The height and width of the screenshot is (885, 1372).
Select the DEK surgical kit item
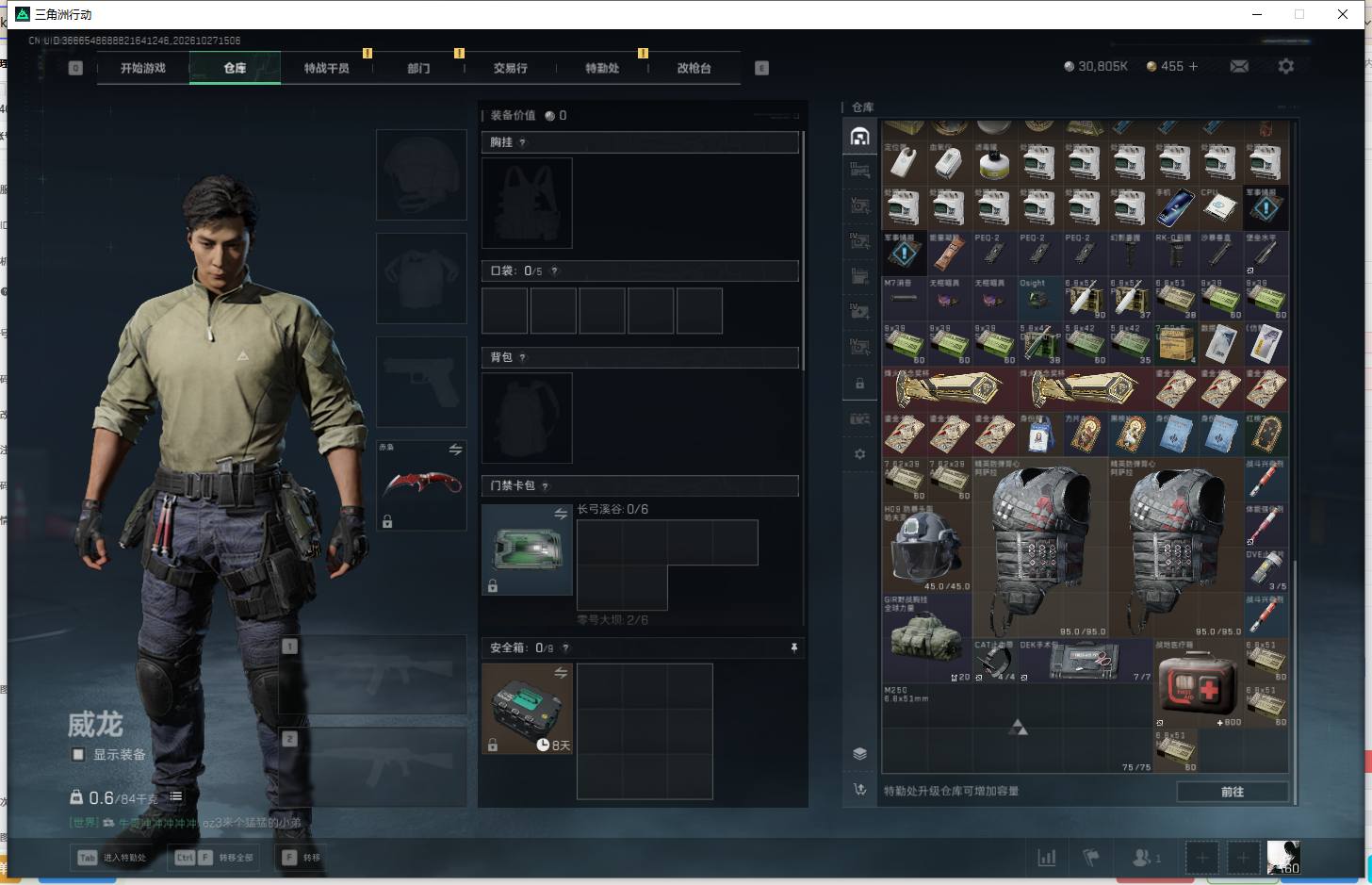pyautogui.click(x=1086, y=661)
